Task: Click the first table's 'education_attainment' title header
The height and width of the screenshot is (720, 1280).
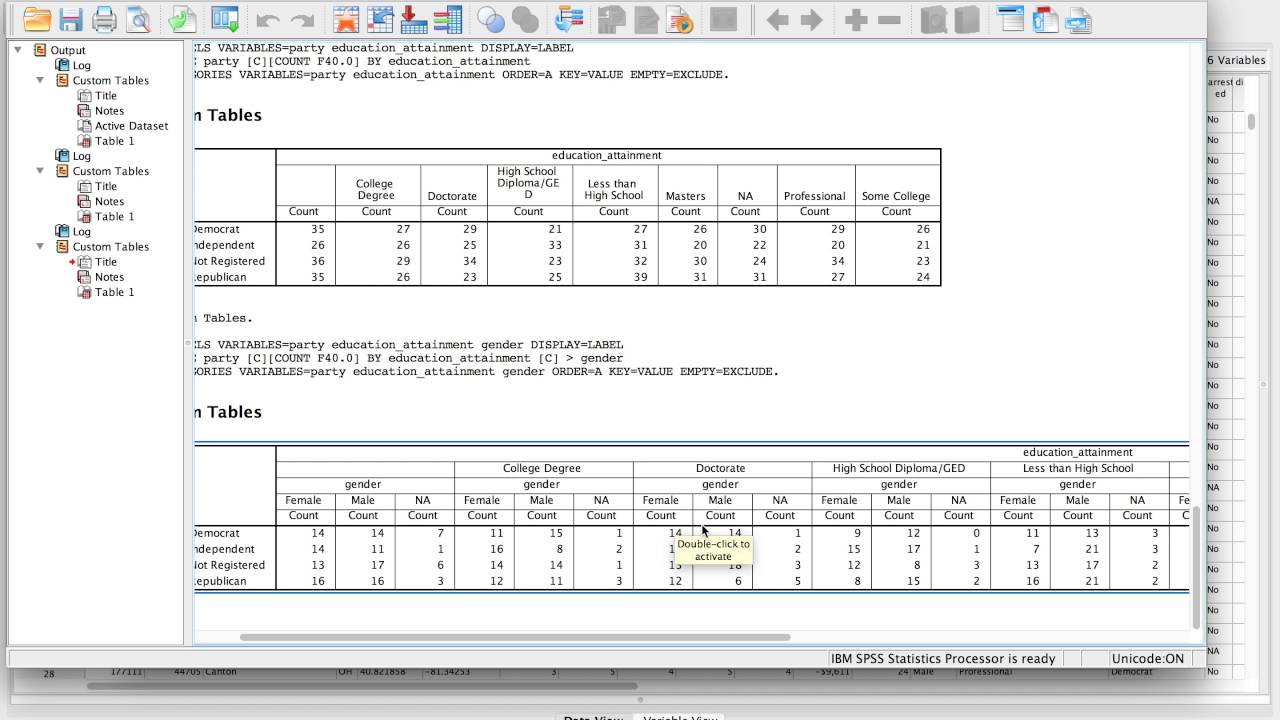Action: pyautogui.click(x=607, y=155)
